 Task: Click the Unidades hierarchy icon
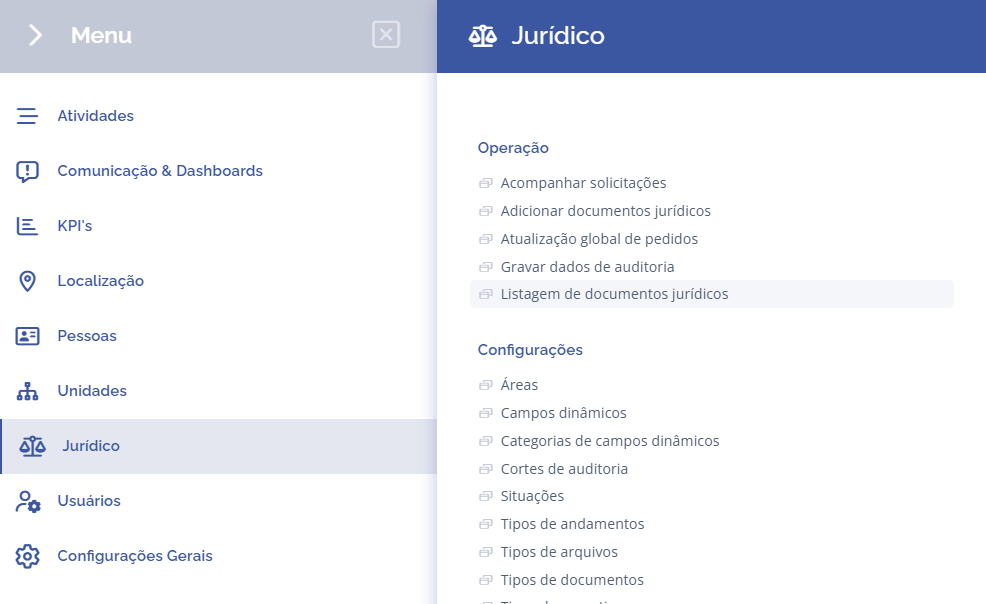click(x=27, y=391)
